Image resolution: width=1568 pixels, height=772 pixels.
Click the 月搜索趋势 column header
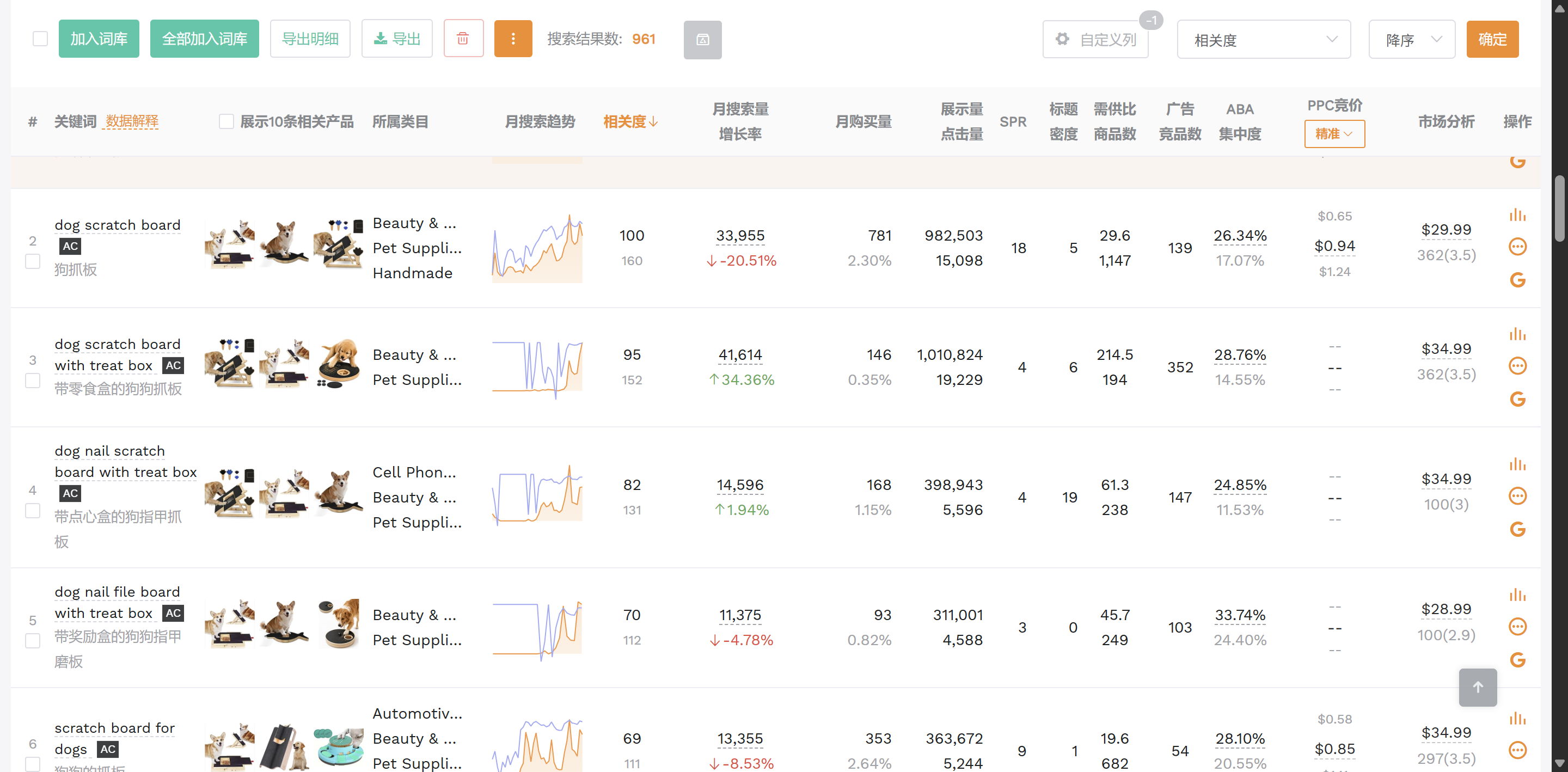540,122
